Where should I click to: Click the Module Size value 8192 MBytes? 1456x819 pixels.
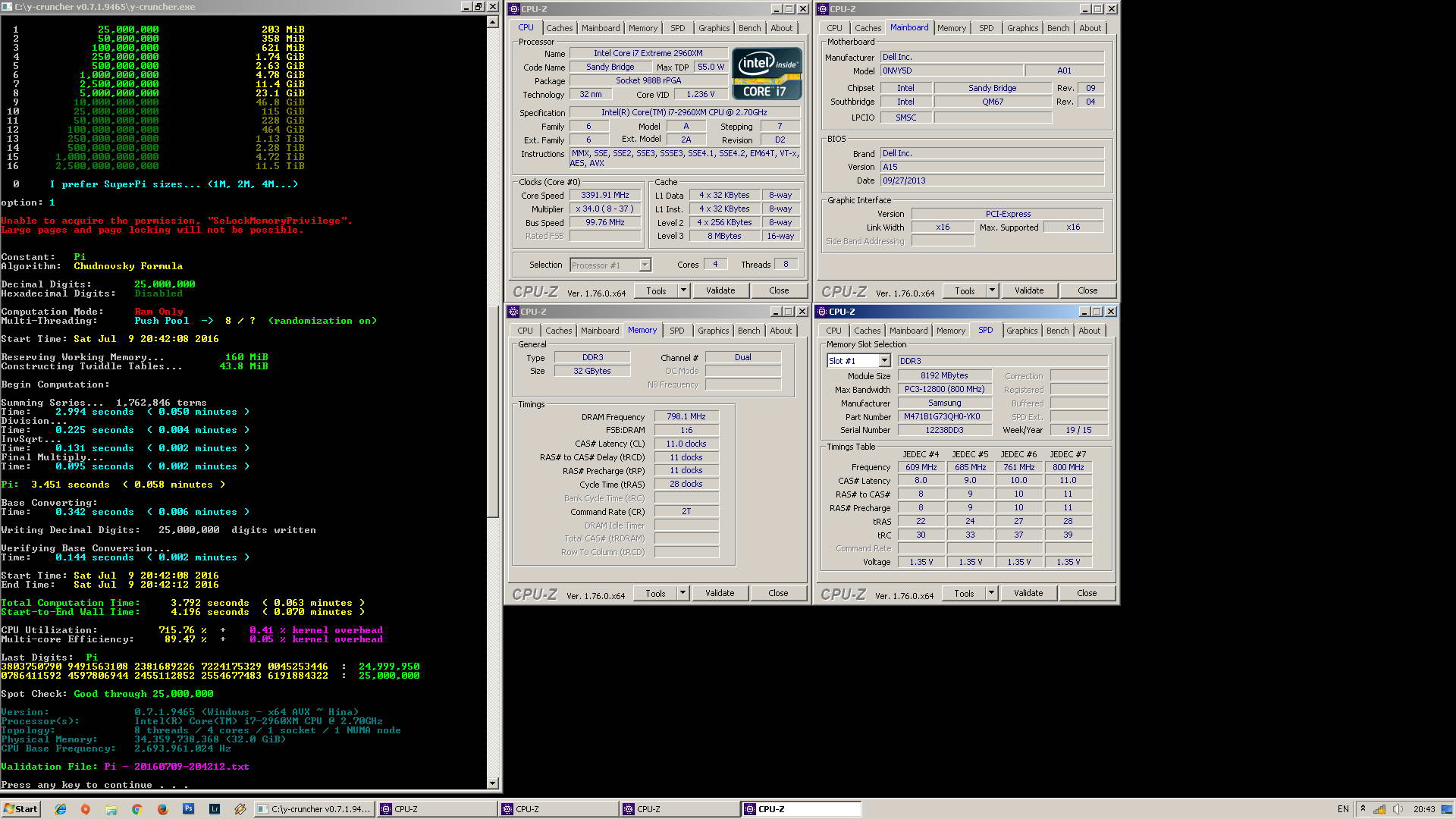click(x=944, y=375)
